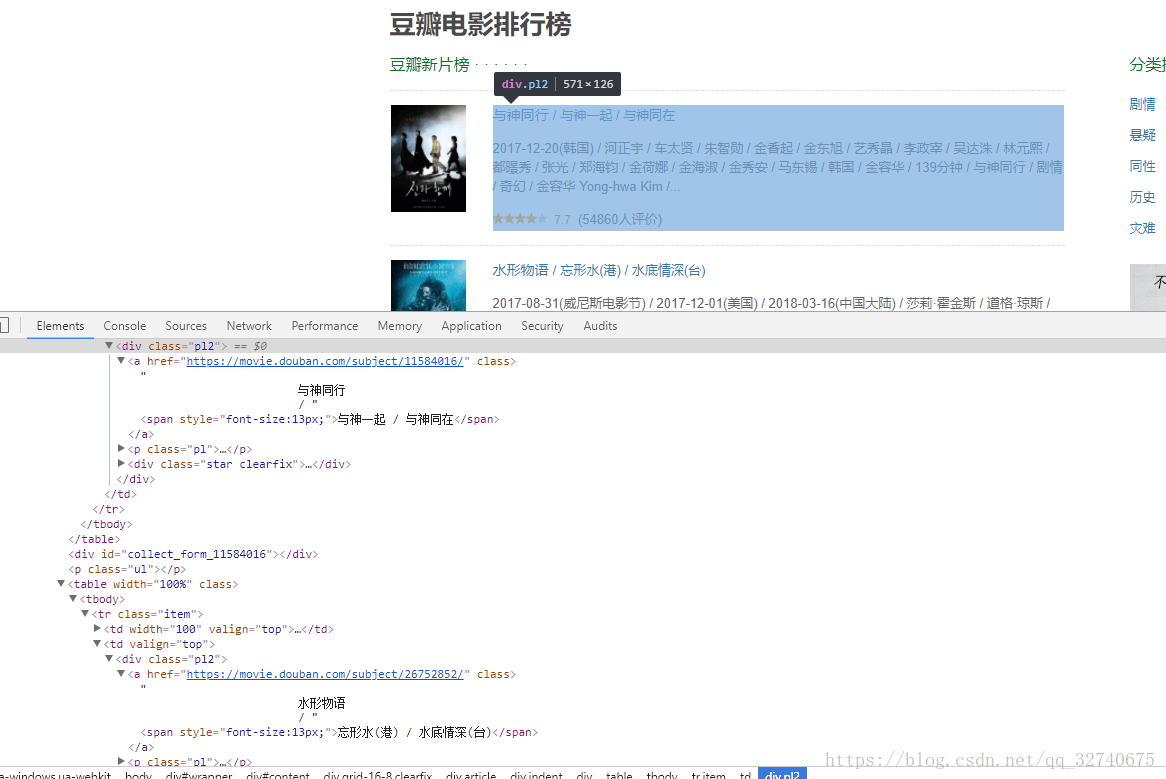Open href link movie.douban.com/subject/26752852/
The width and height of the screenshot is (1166, 779).
325,674
